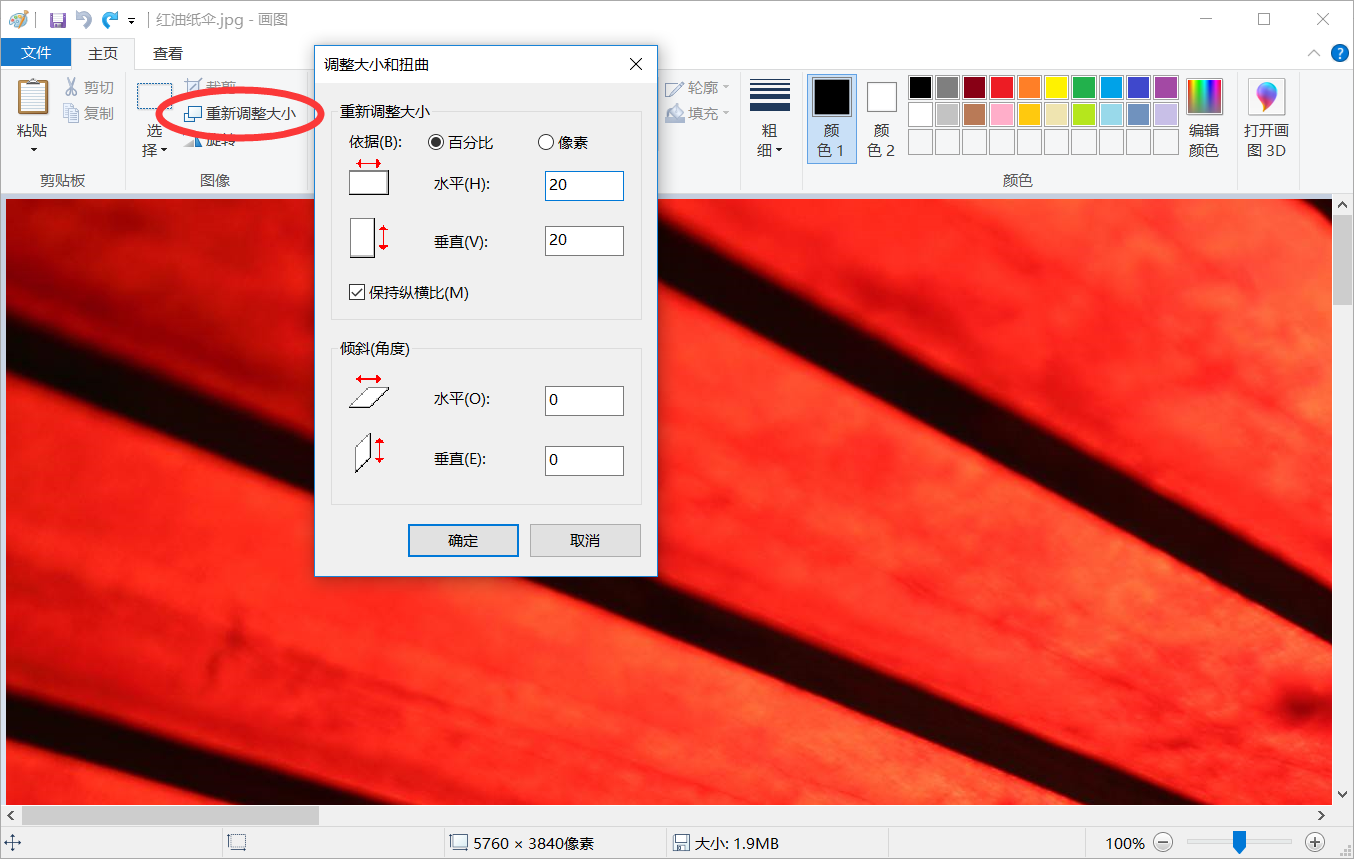Image resolution: width=1354 pixels, height=859 pixels.
Task: Click the Save icon in quick access toolbar
Action: click(57, 19)
